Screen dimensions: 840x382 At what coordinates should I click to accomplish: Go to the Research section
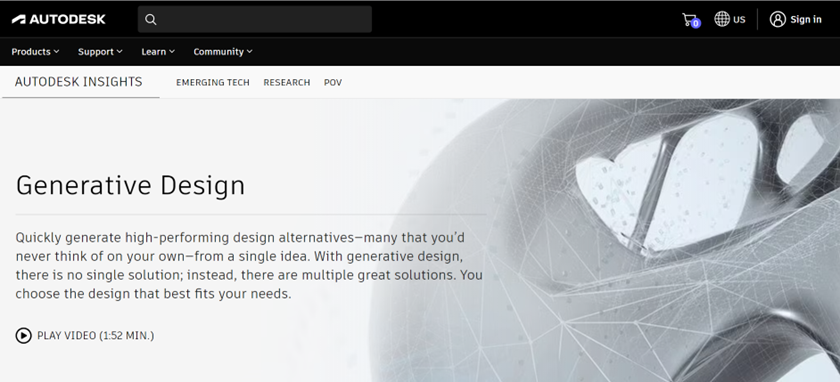(x=287, y=83)
